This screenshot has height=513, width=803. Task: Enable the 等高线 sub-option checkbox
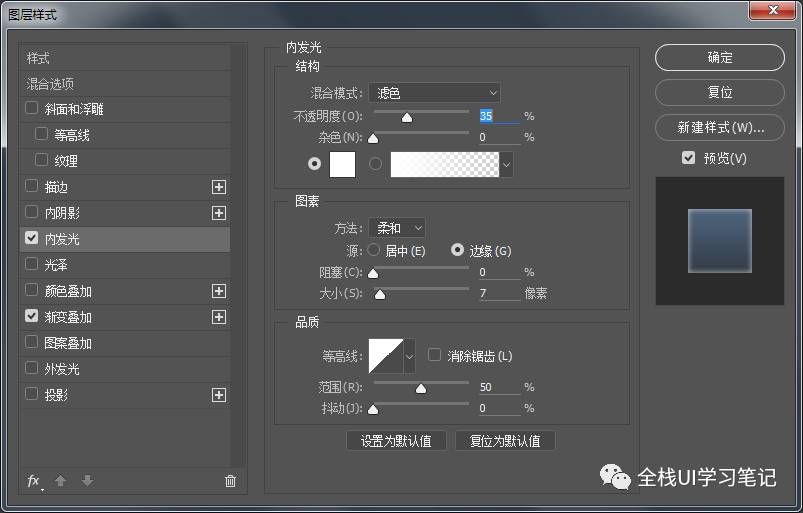click(41, 134)
